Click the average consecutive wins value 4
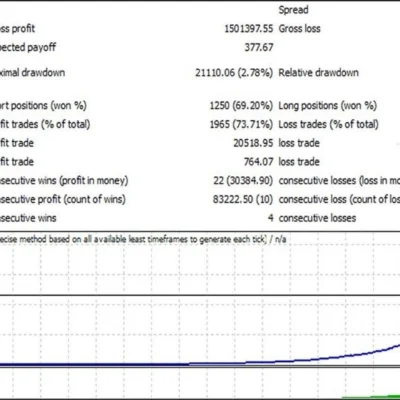The image size is (400, 400). [271, 218]
